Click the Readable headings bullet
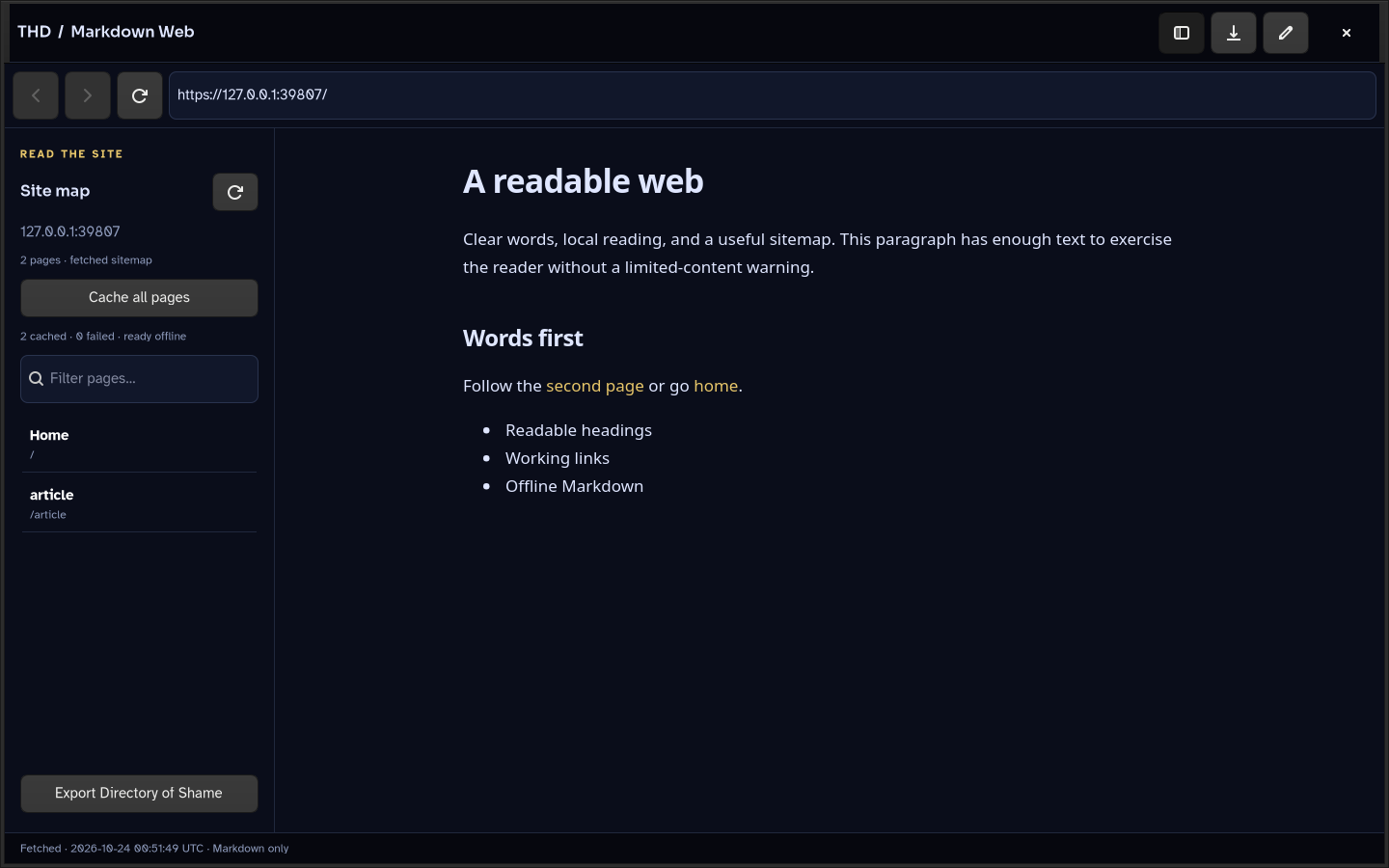This screenshot has width=1389, height=868. 579,430
